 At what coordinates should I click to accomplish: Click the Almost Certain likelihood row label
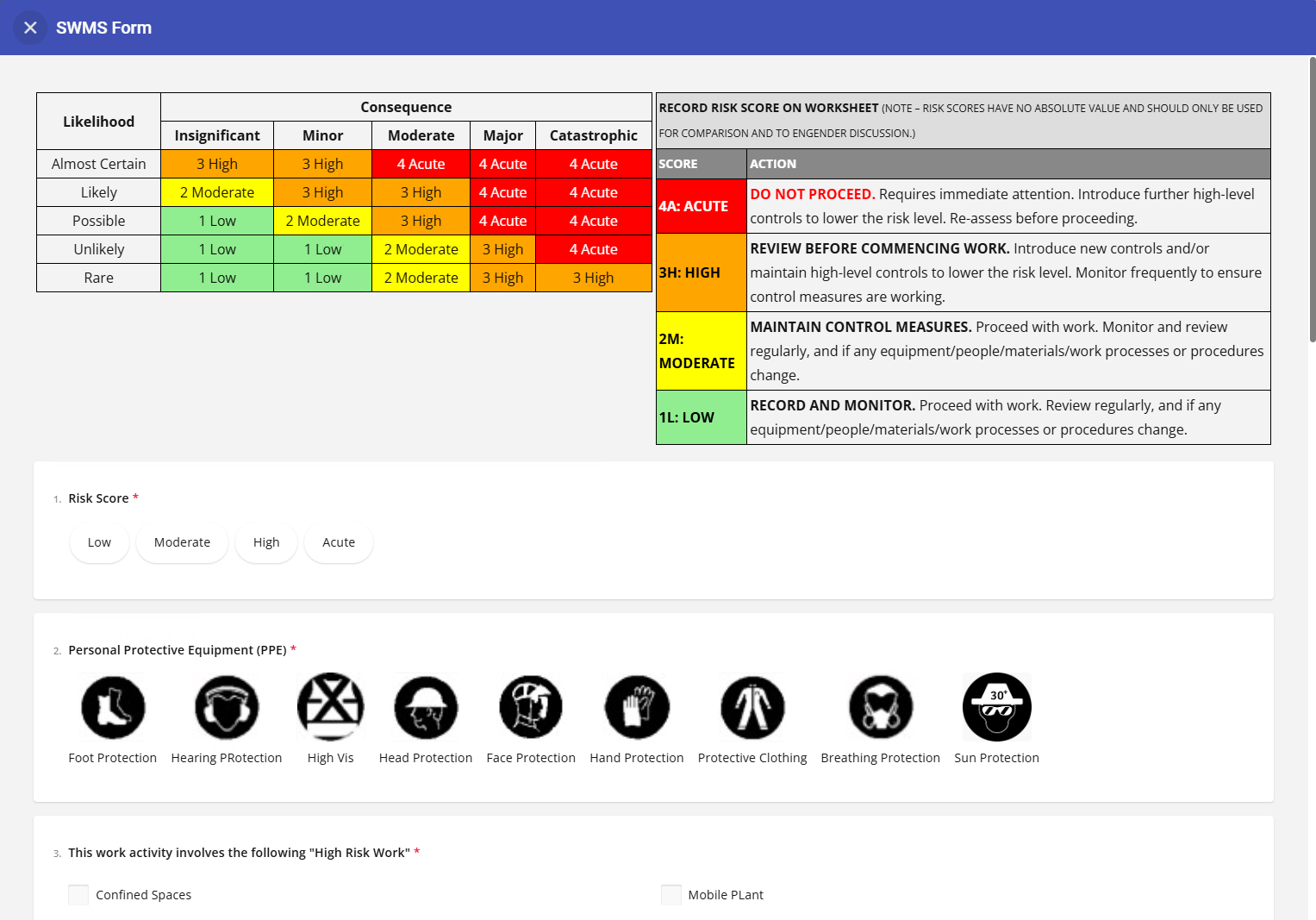tap(99, 164)
